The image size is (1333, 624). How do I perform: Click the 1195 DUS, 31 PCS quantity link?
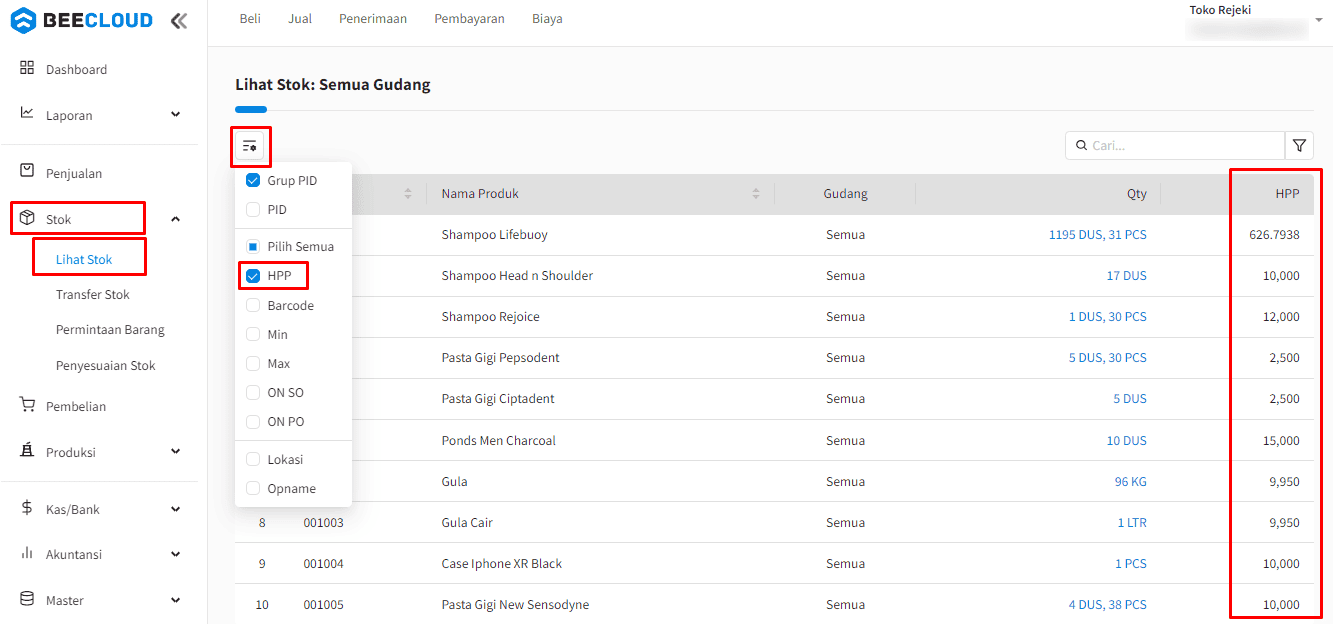point(1098,235)
